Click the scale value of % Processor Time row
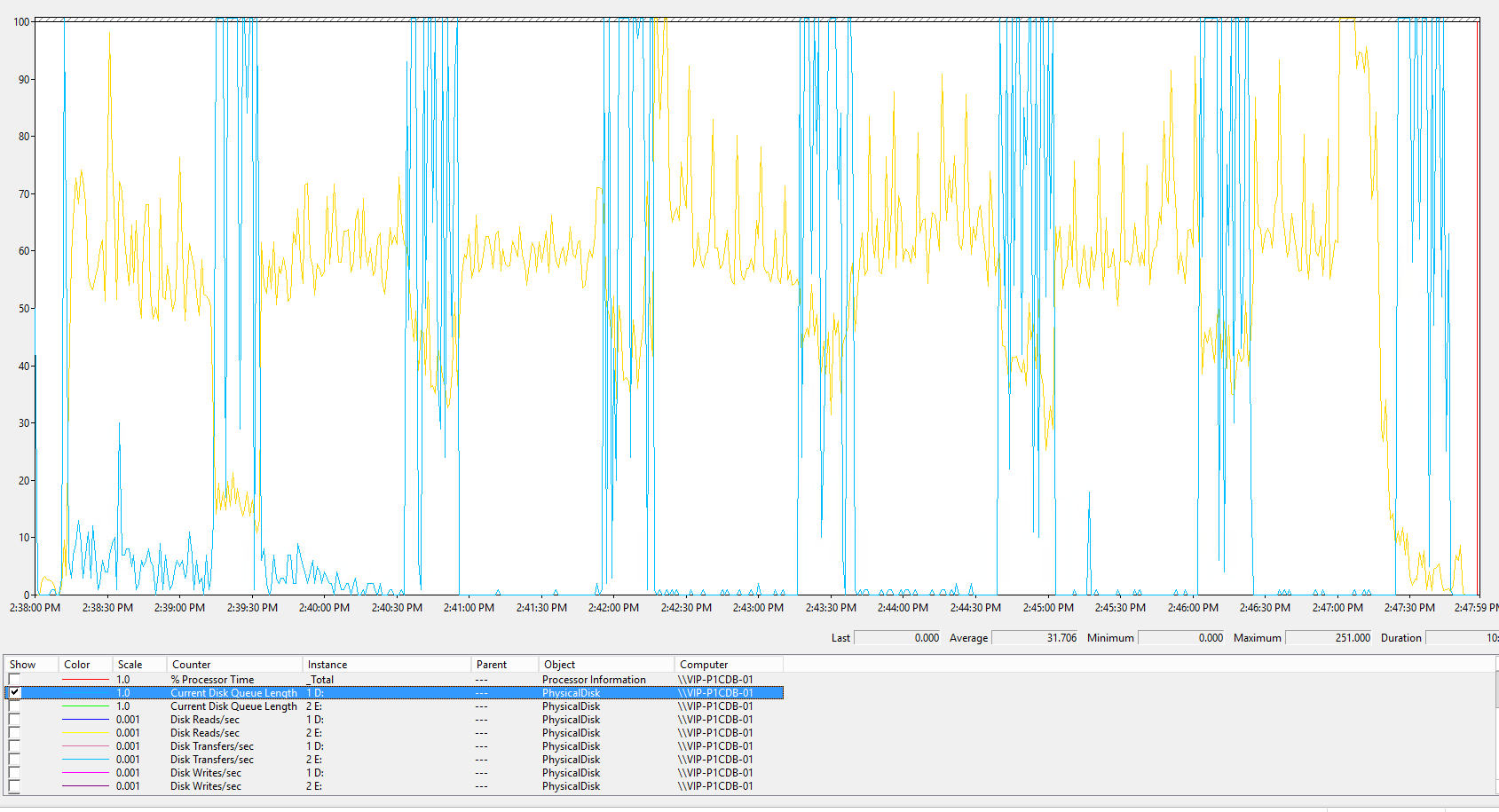The width and height of the screenshot is (1499, 812). tap(123, 680)
